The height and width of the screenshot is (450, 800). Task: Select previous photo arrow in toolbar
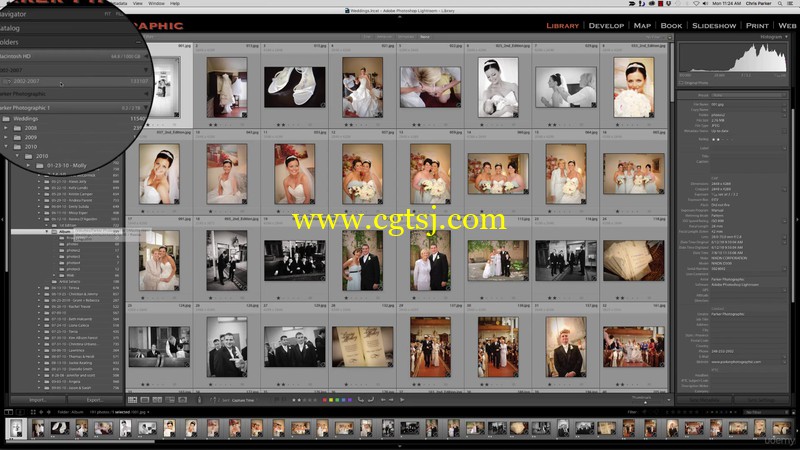(x=383, y=400)
